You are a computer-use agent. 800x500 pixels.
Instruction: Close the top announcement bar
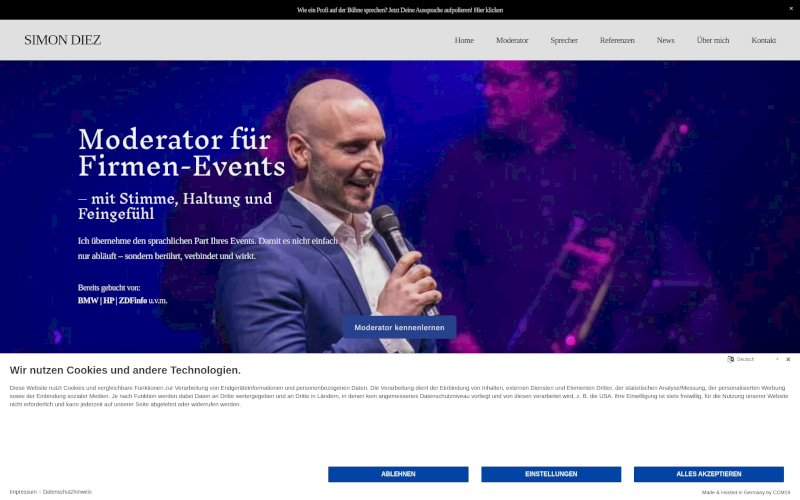click(x=791, y=9)
